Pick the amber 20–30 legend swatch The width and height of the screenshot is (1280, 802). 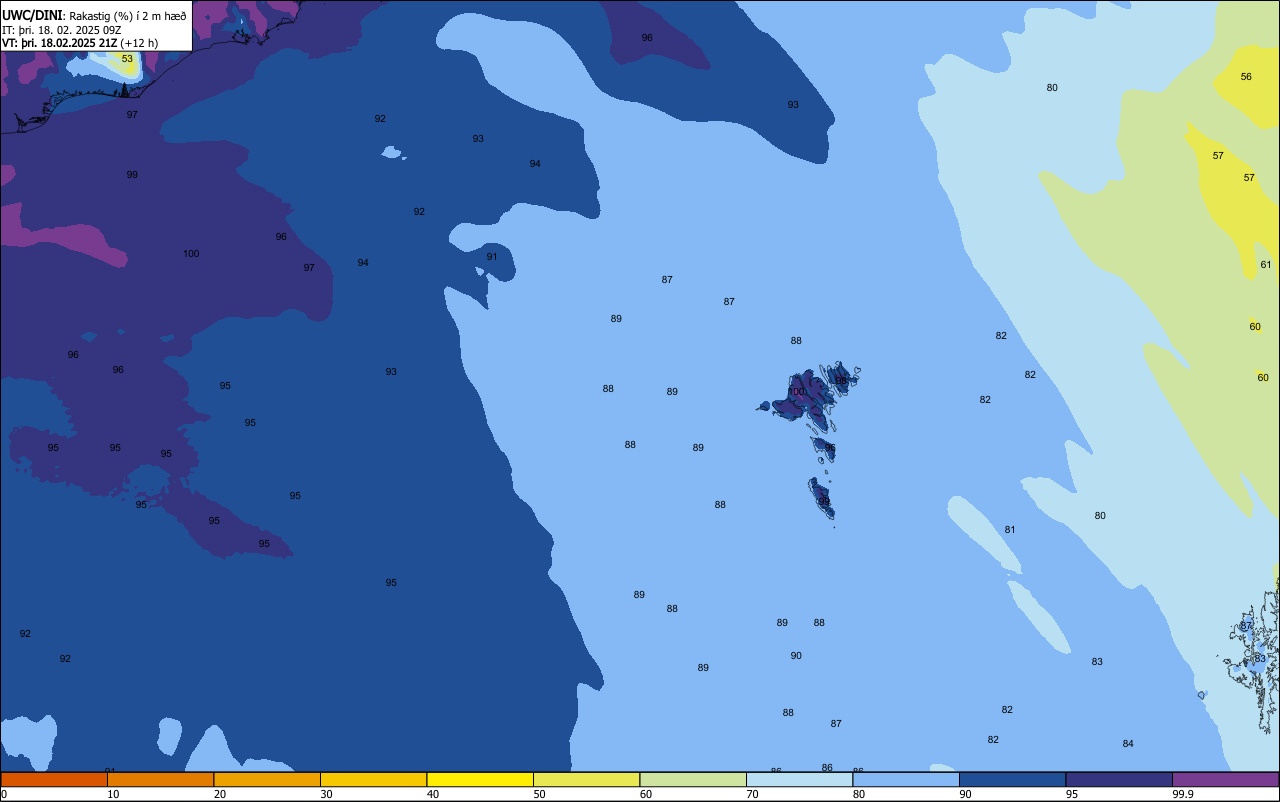[267, 779]
